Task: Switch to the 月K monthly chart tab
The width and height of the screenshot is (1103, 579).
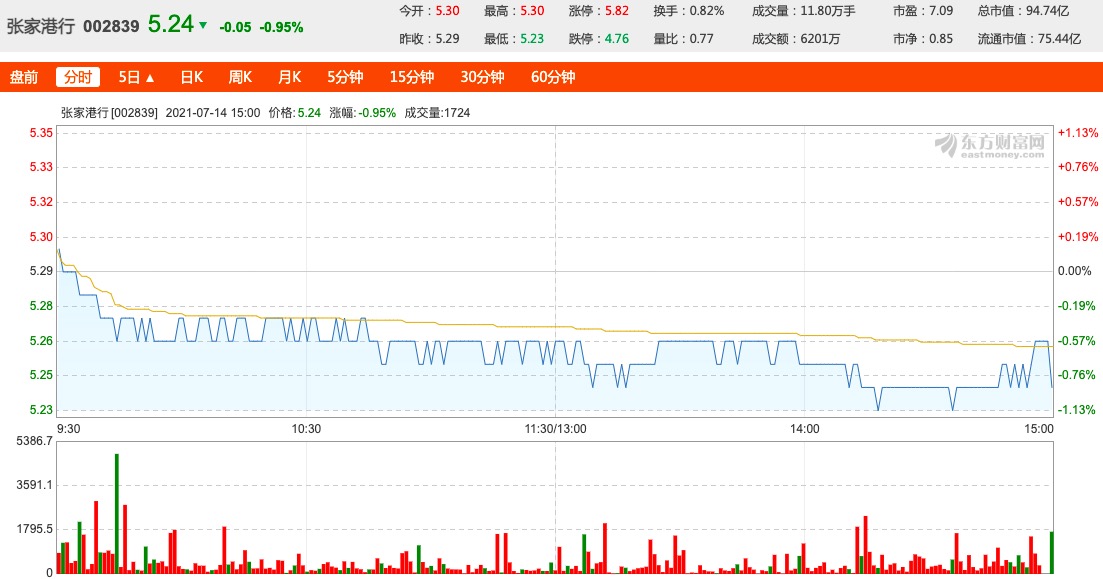Action: click(x=289, y=77)
